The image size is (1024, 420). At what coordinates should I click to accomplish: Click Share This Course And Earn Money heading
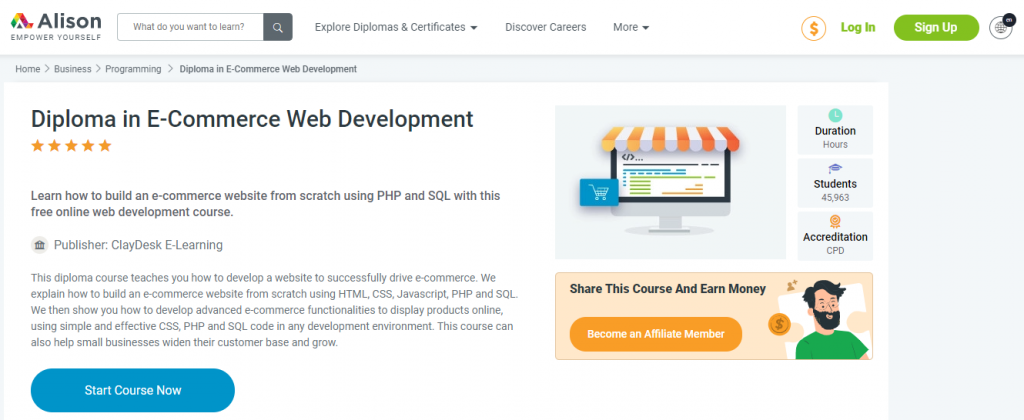point(667,289)
